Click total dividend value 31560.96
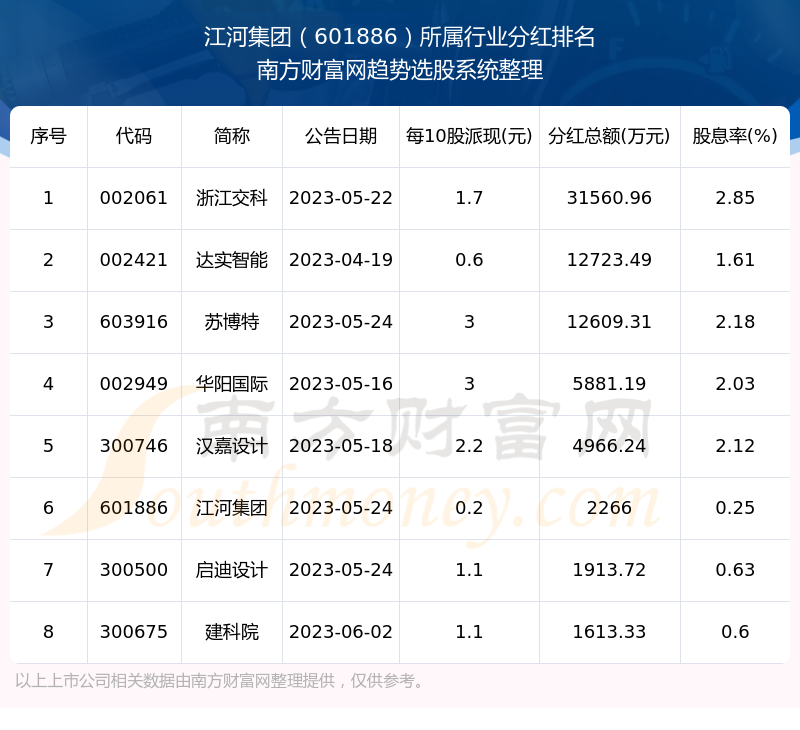The width and height of the screenshot is (800, 730). (x=609, y=198)
